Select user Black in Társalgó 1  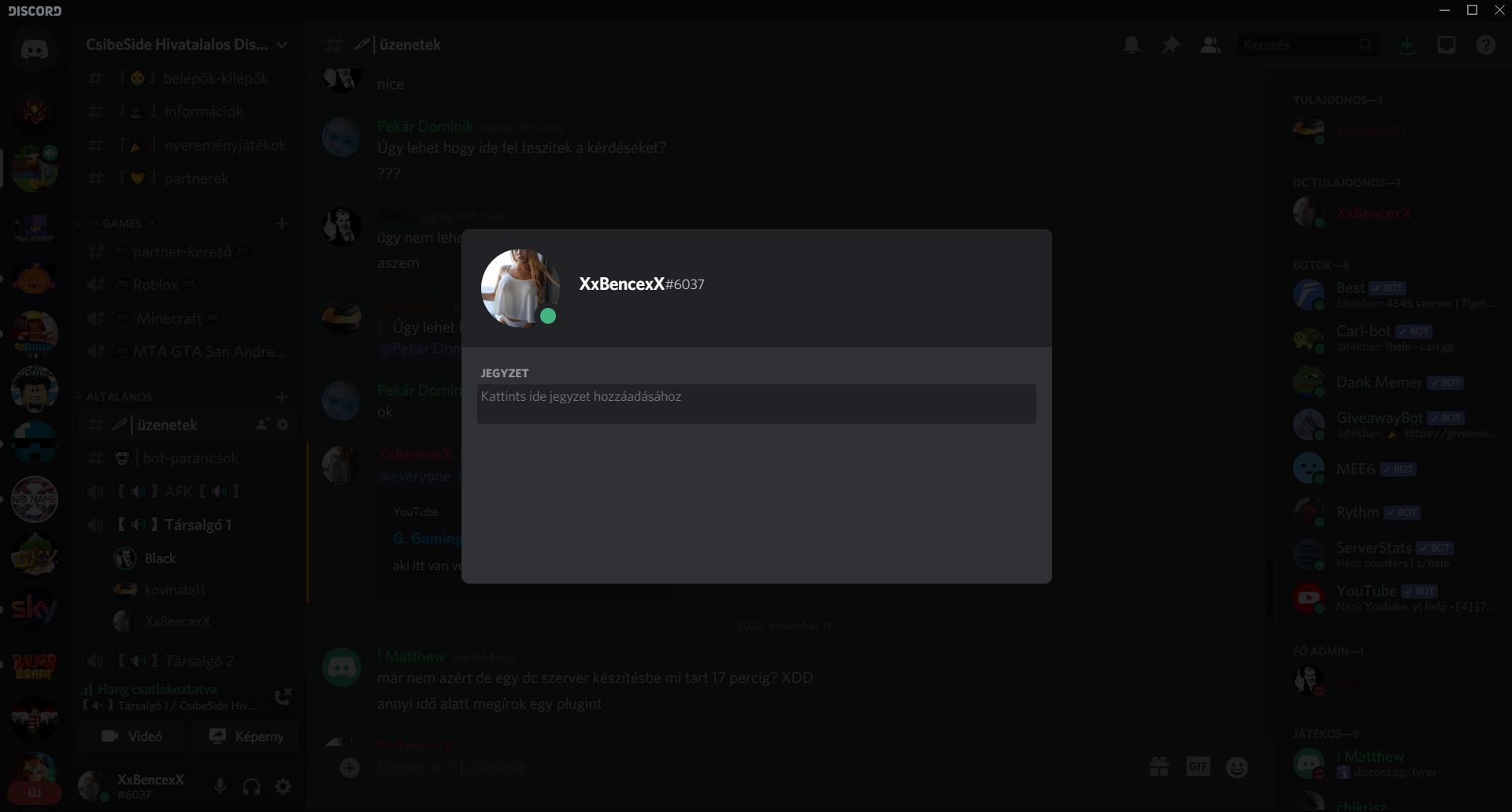tap(203, 558)
